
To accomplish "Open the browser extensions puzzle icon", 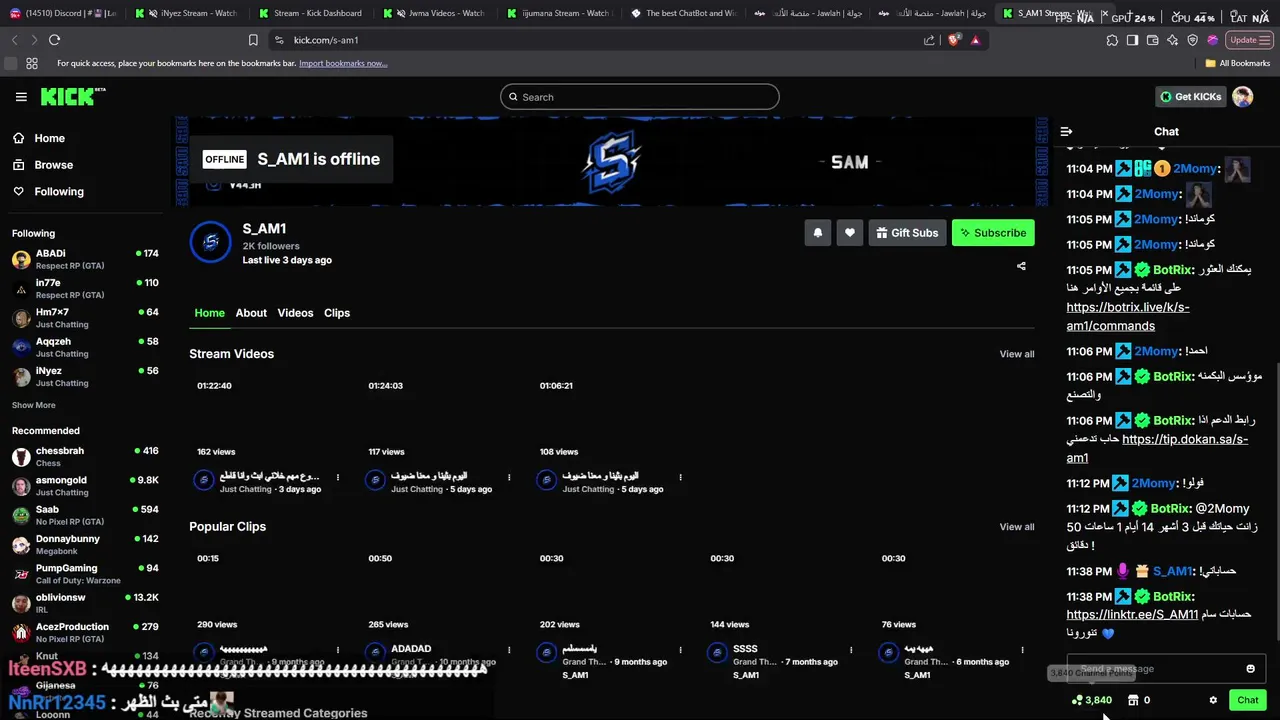I will point(1112,40).
